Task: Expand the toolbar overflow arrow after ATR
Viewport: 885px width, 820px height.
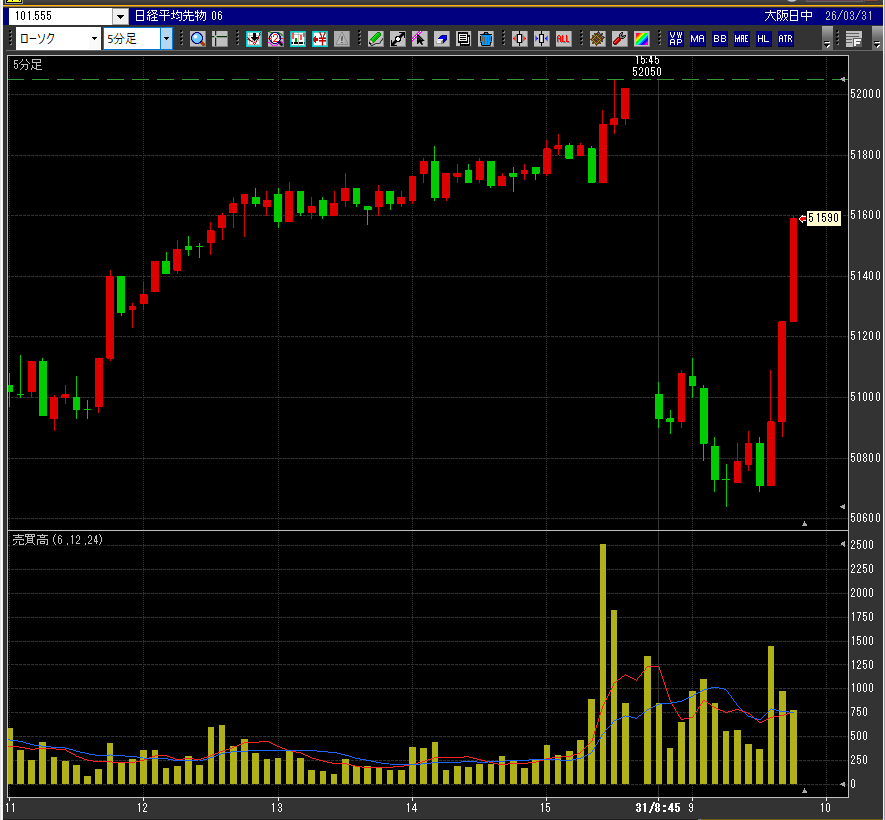Action: pos(827,40)
